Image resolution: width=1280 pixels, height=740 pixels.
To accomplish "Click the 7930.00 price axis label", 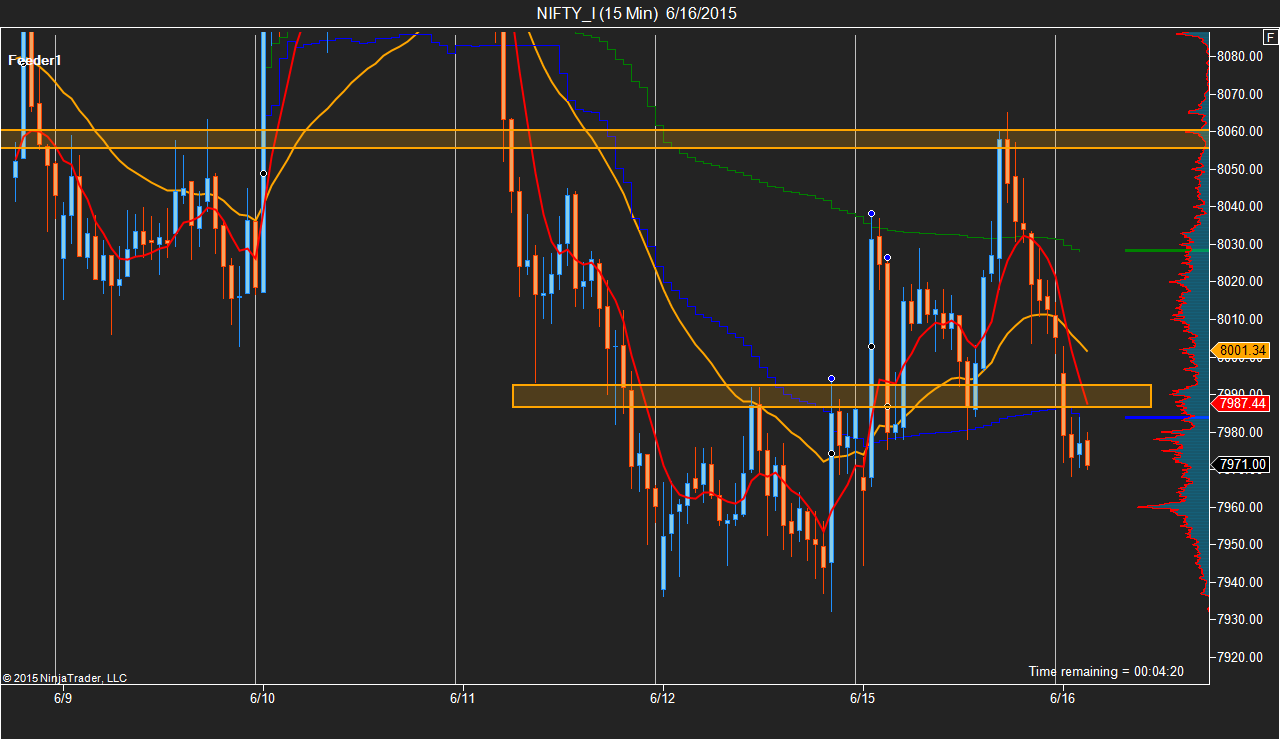I will point(1240,619).
